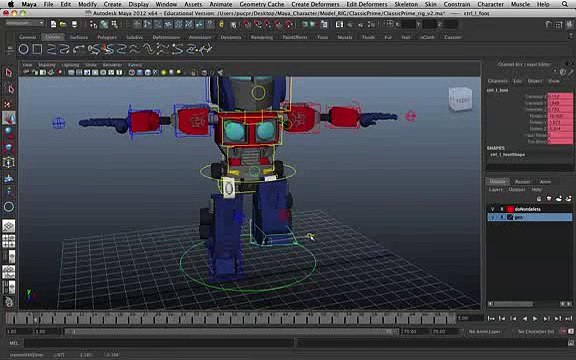
Task: Toggle auto keyframe button at bottom right
Action: coord(563,332)
